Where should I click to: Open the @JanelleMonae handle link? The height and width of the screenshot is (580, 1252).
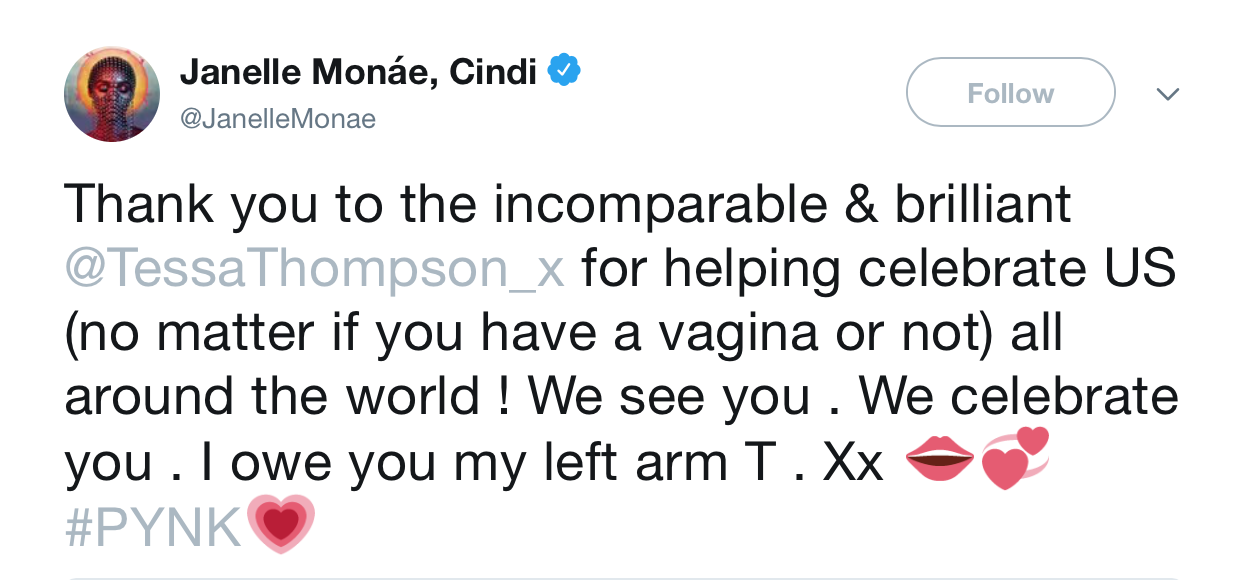pos(278,119)
